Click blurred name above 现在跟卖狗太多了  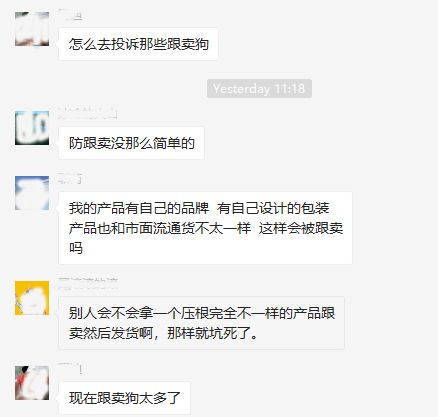(x=70, y=368)
